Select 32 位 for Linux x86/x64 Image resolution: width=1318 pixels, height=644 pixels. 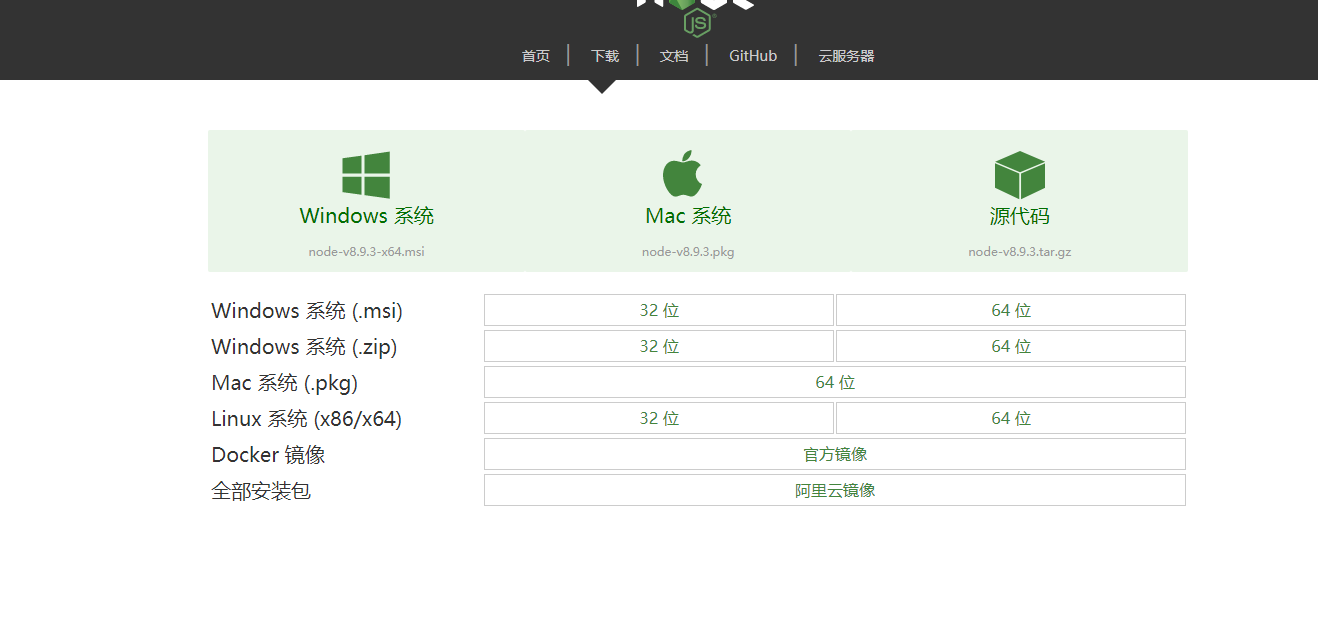(659, 418)
